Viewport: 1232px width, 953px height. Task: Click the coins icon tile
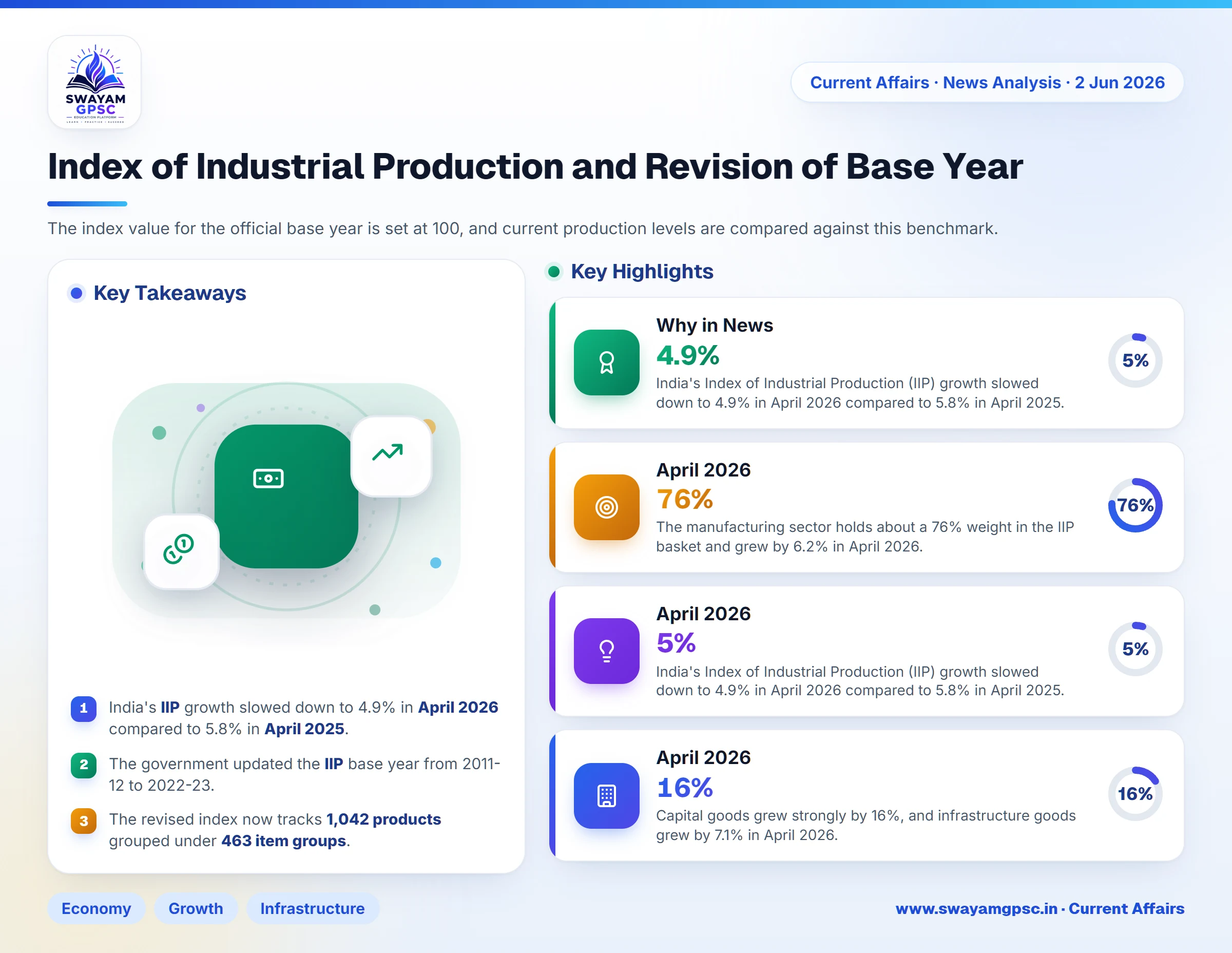[x=181, y=551]
